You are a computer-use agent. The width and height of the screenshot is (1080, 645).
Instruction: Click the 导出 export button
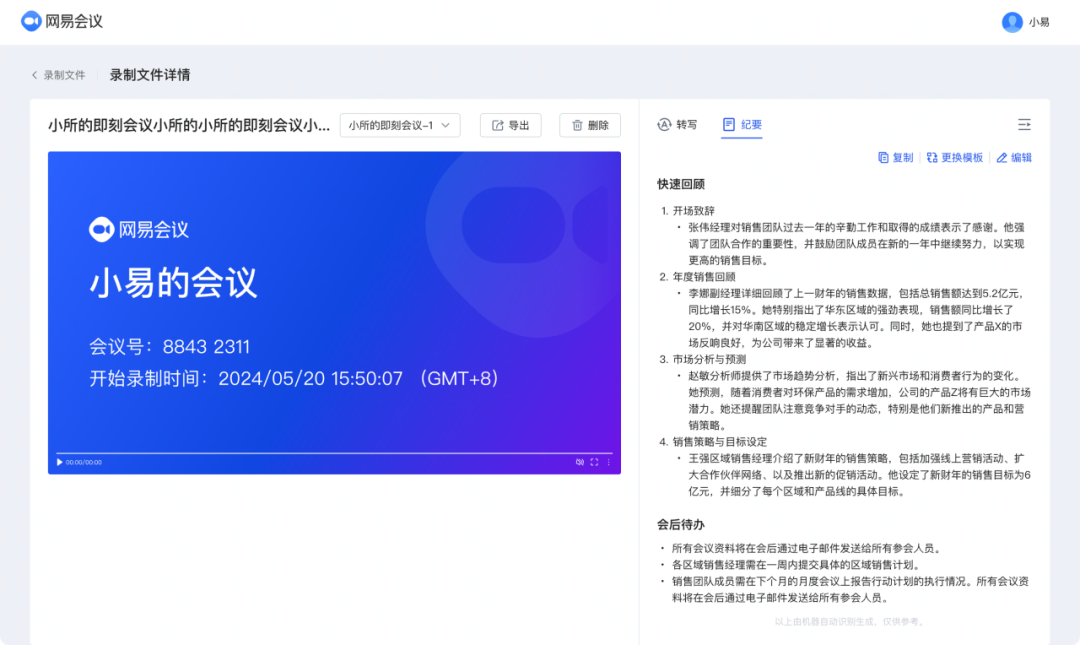tap(510, 125)
